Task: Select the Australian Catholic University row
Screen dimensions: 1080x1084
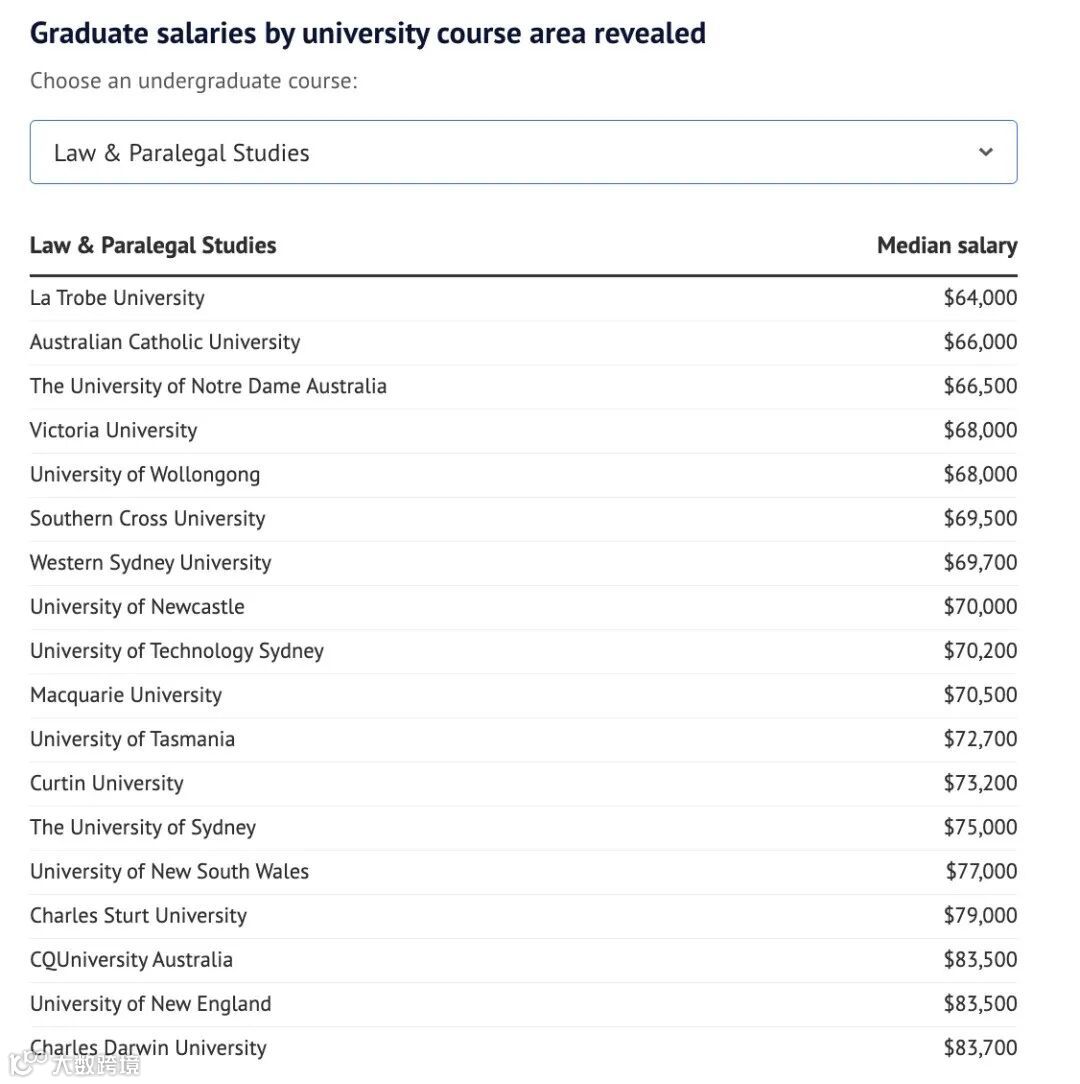Action: click(165, 342)
